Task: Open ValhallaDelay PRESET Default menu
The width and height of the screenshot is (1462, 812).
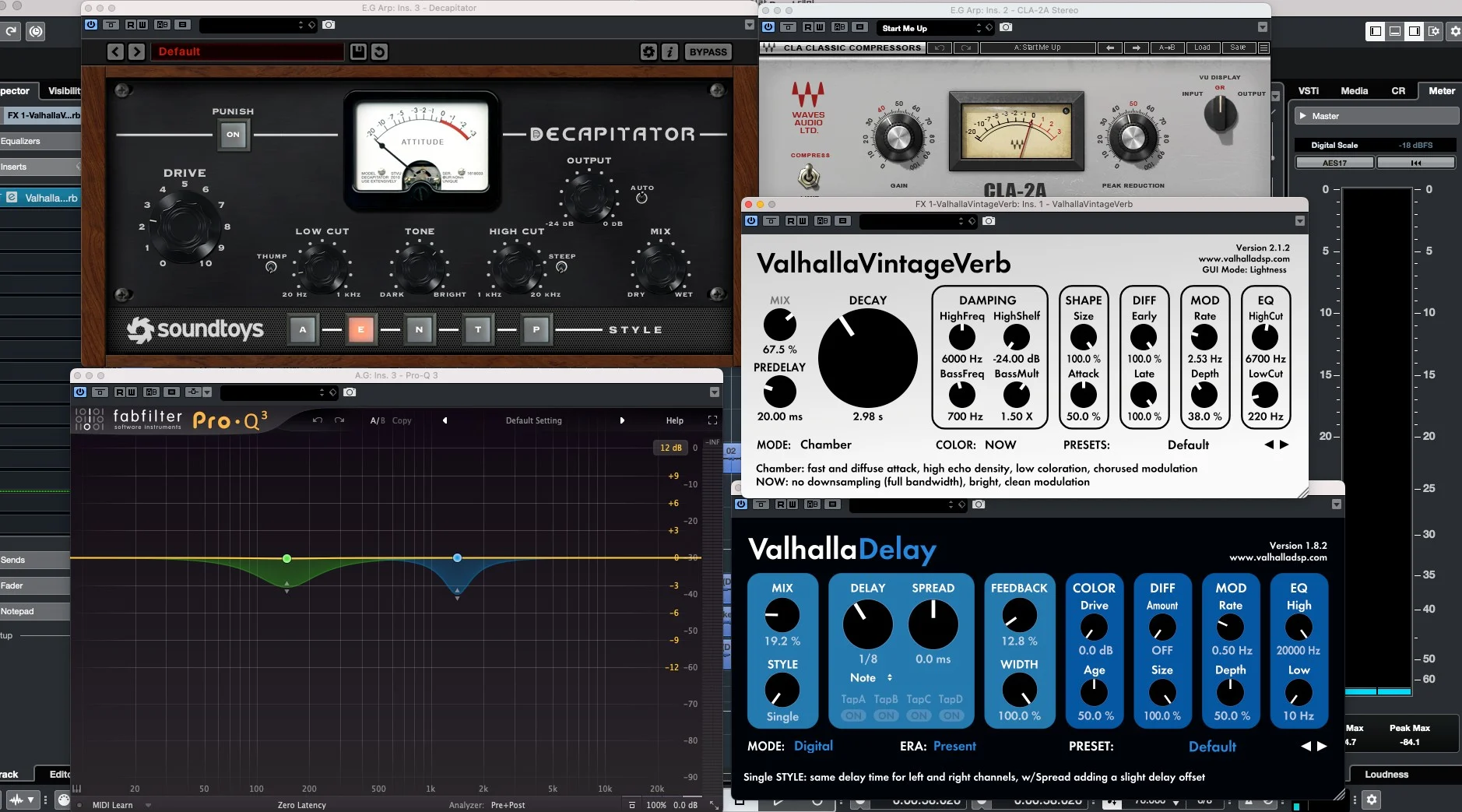Action: (1212, 746)
